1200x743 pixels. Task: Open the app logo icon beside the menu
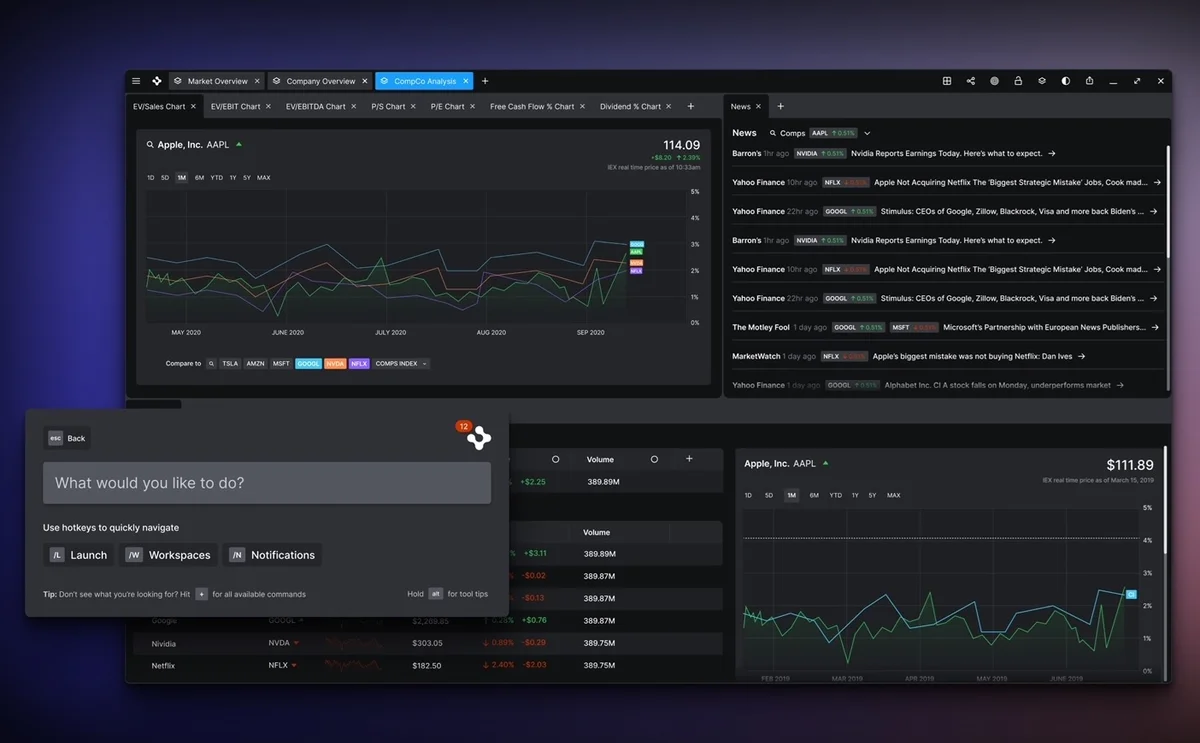click(156, 80)
